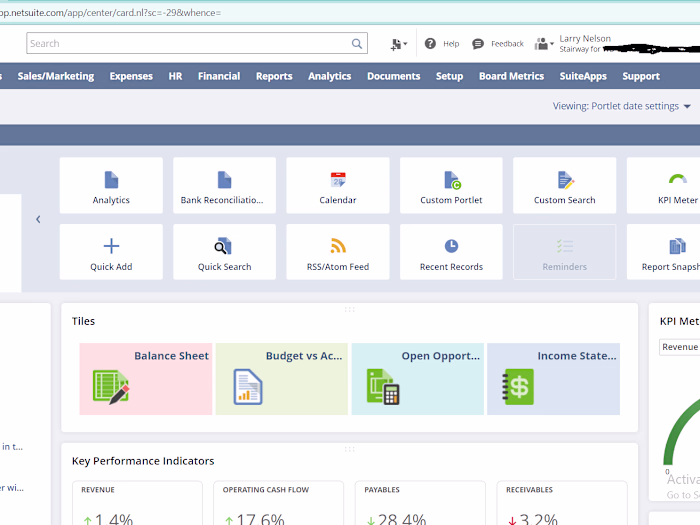Viewport: 700px width, 525px height.
Task: Click the Key Performance Indicators title
Action: coord(143,461)
